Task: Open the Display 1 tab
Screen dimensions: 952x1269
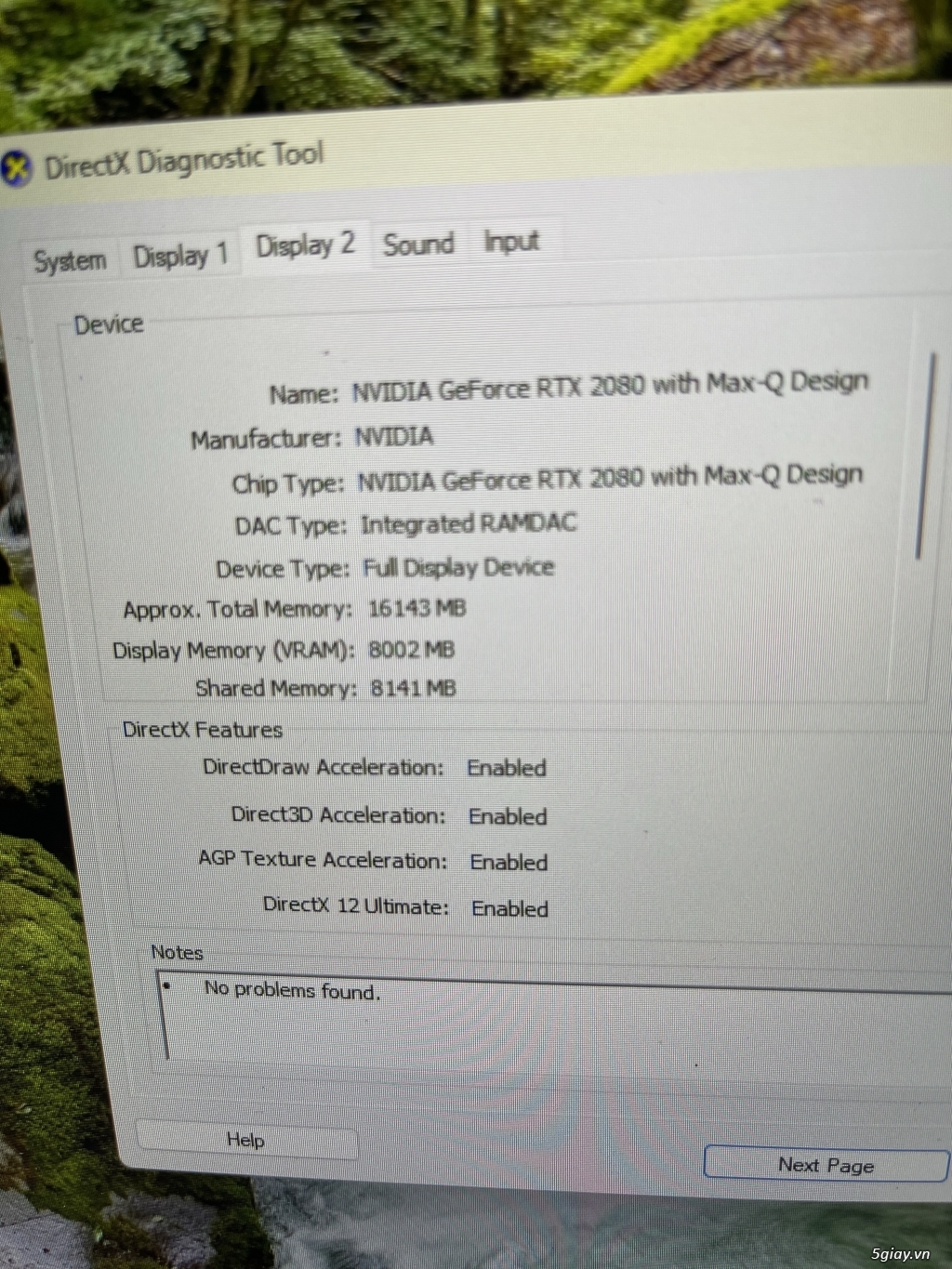Action: coord(179,255)
